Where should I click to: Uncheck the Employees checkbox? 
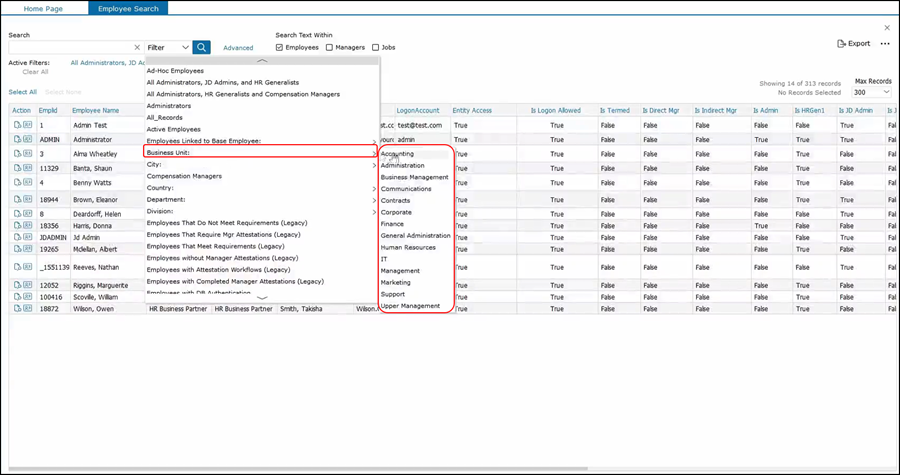(280, 47)
